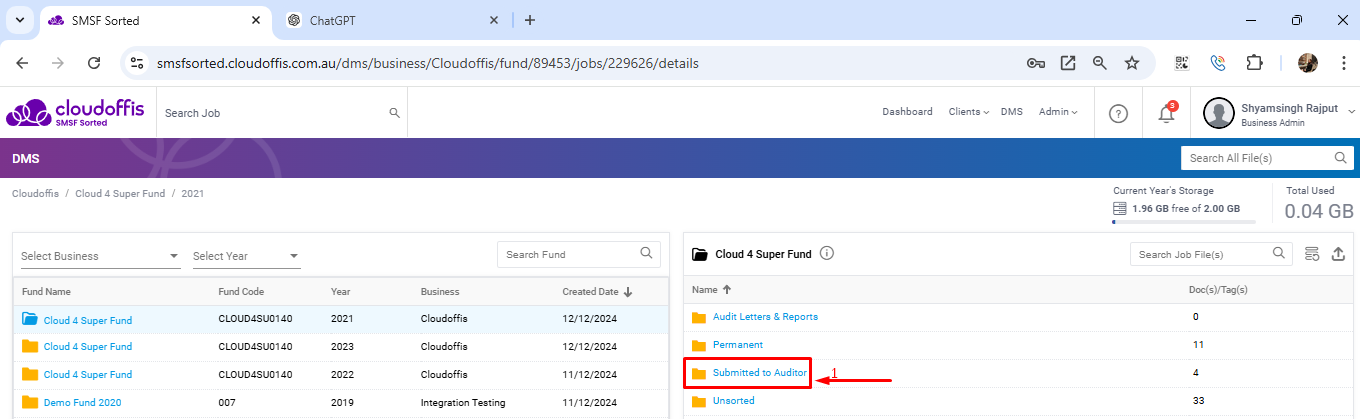Click the Created Date sort arrow
The width and height of the screenshot is (1360, 419).
pyautogui.click(x=628, y=292)
